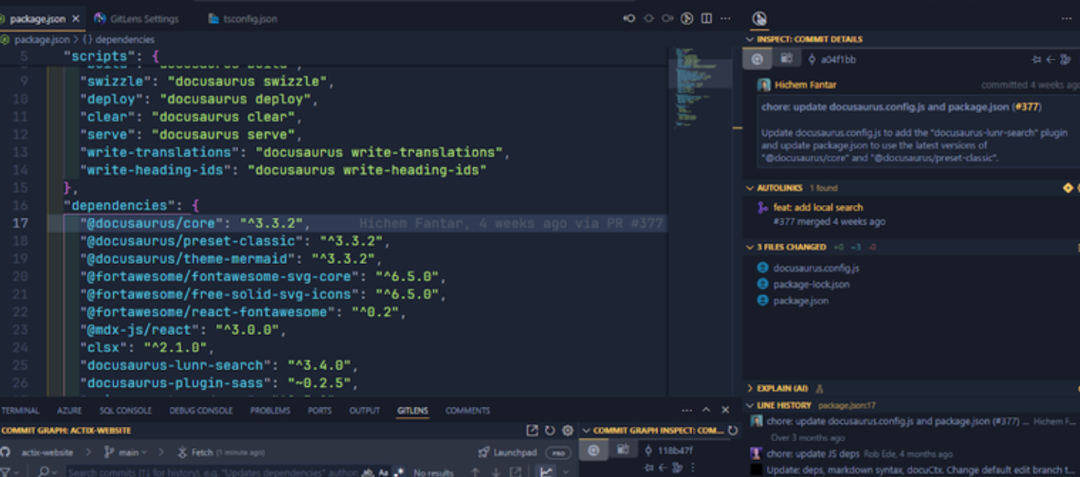Close the bottom panel
The image size is (1080, 477).
click(725, 410)
